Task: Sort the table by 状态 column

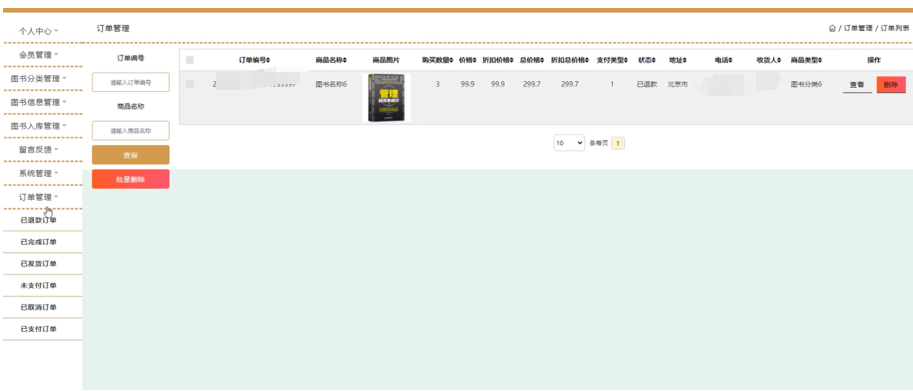Action: 646,60
